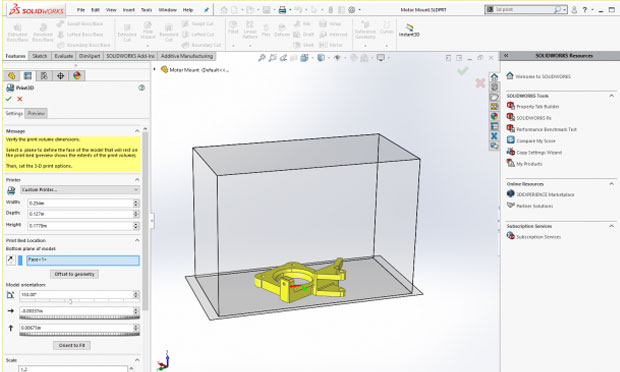Click the Instant3D tool
The height and width of the screenshot is (372, 620).
409,30
